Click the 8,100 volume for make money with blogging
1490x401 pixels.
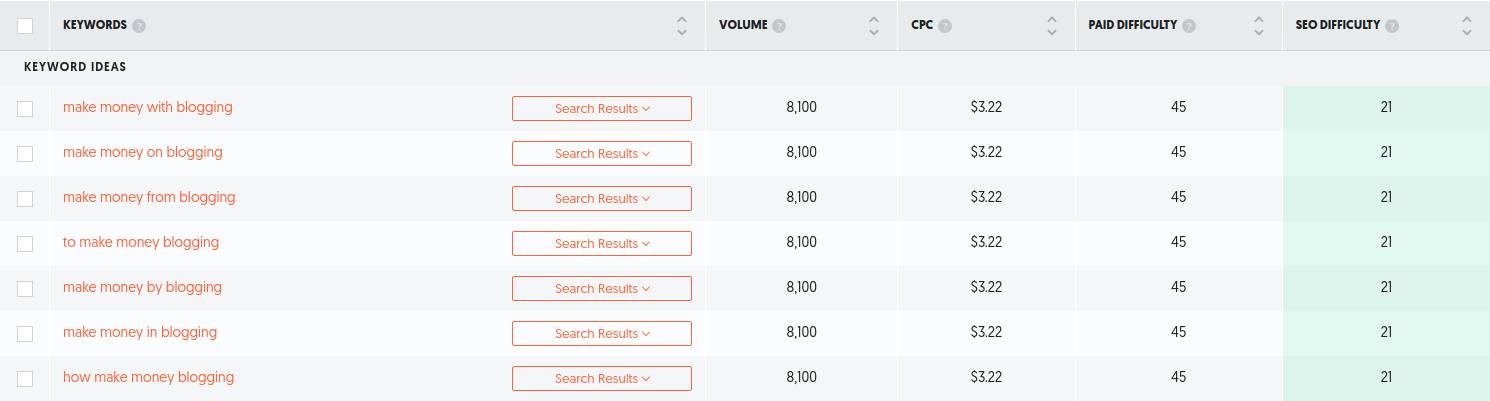point(802,107)
